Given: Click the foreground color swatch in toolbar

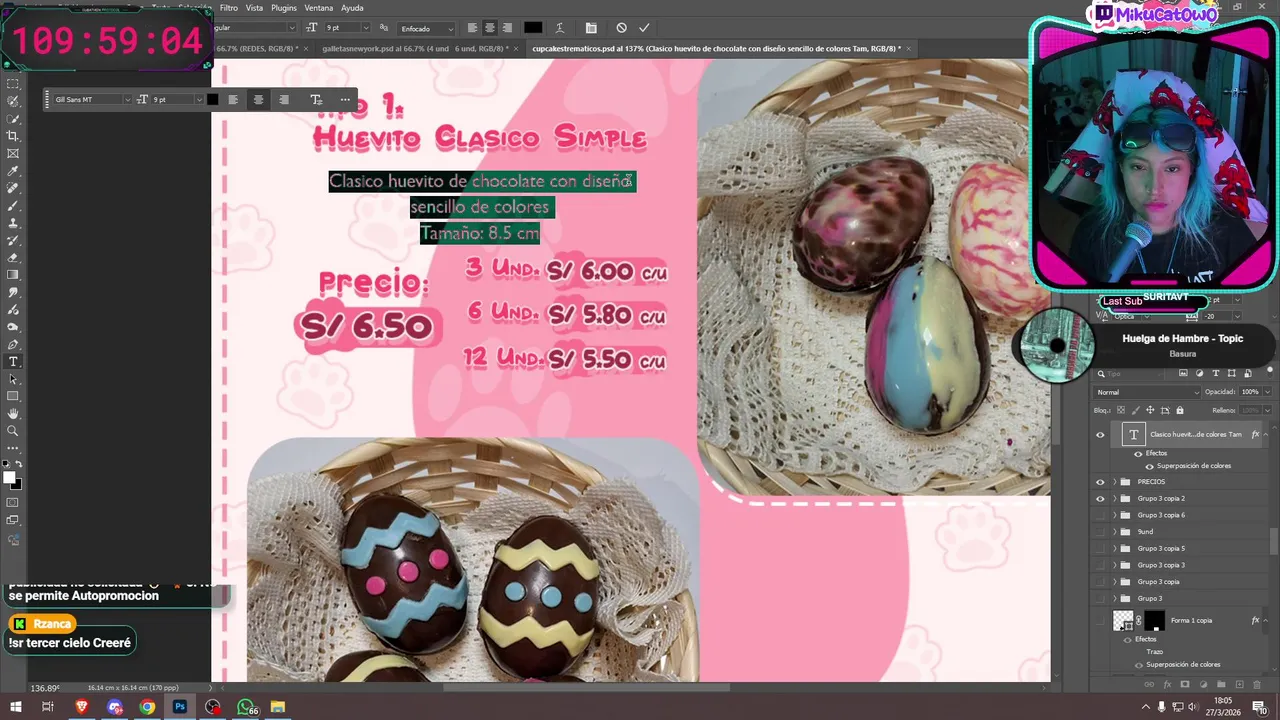Looking at the screenshot, I should pos(10,477).
